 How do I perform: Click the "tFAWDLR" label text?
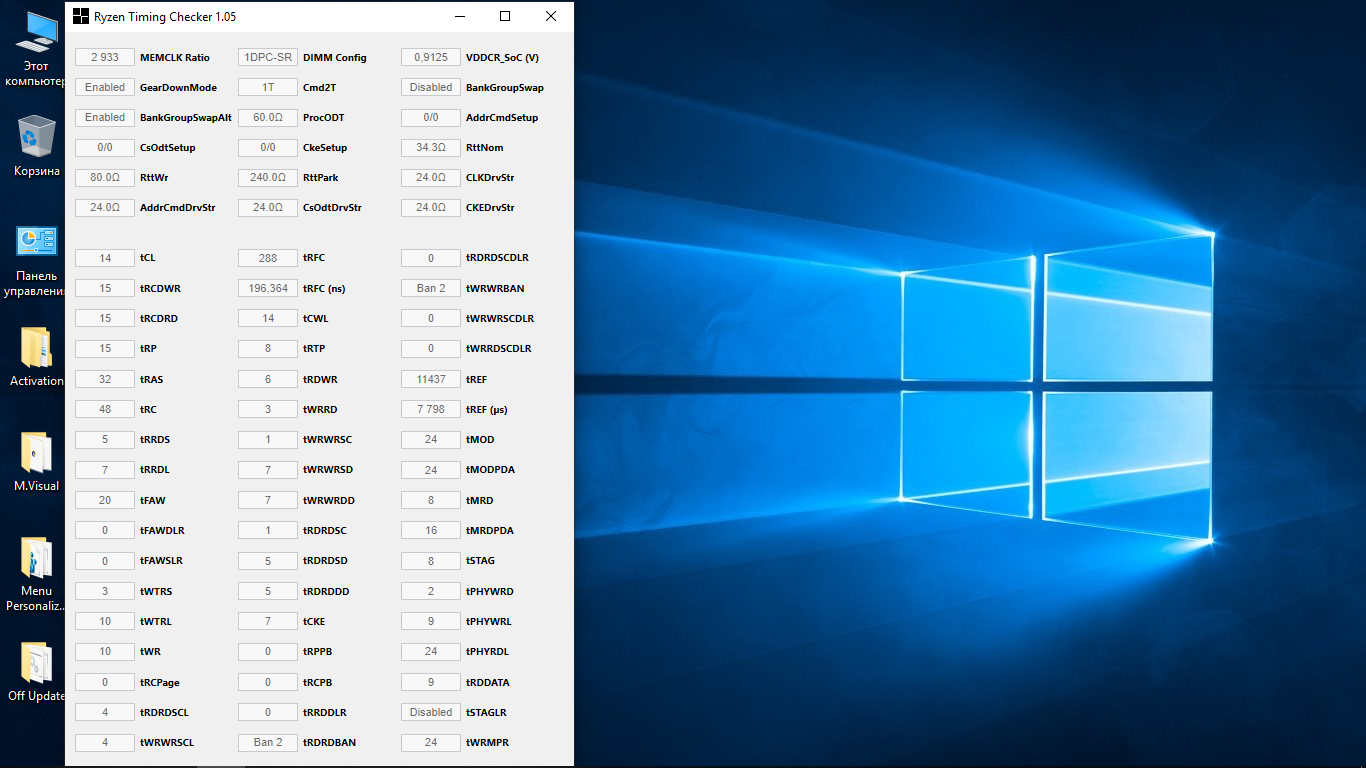tap(162, 531)
